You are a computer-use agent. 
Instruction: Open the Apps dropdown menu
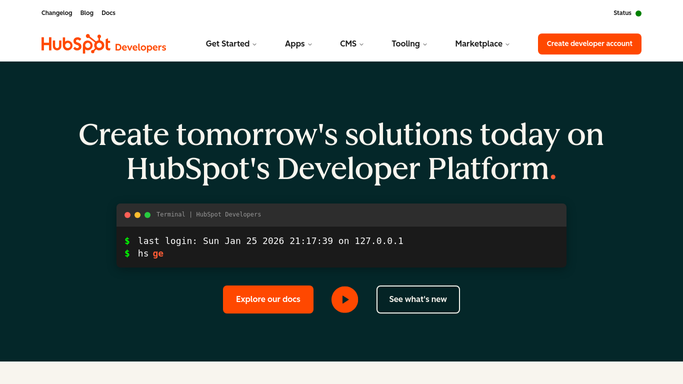pos(298,44)
